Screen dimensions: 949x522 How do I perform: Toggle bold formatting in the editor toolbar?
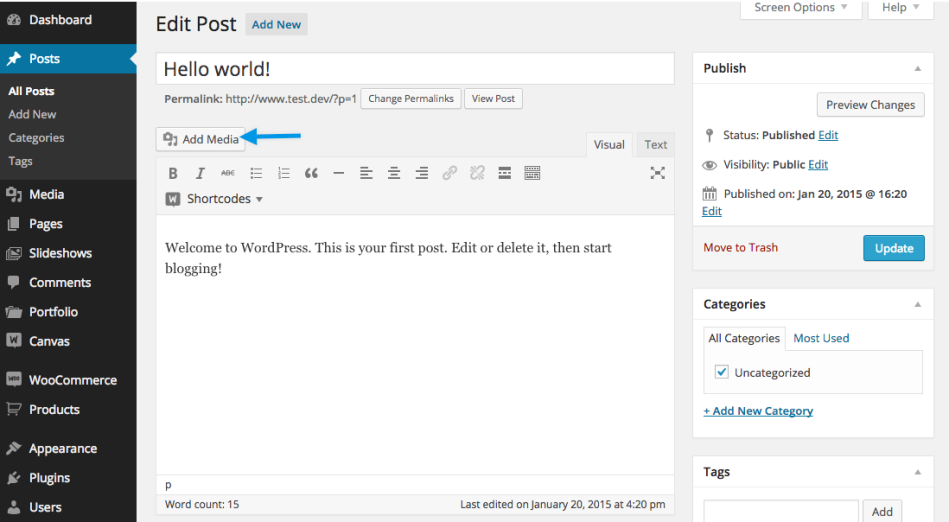click(x=173, y=173)
